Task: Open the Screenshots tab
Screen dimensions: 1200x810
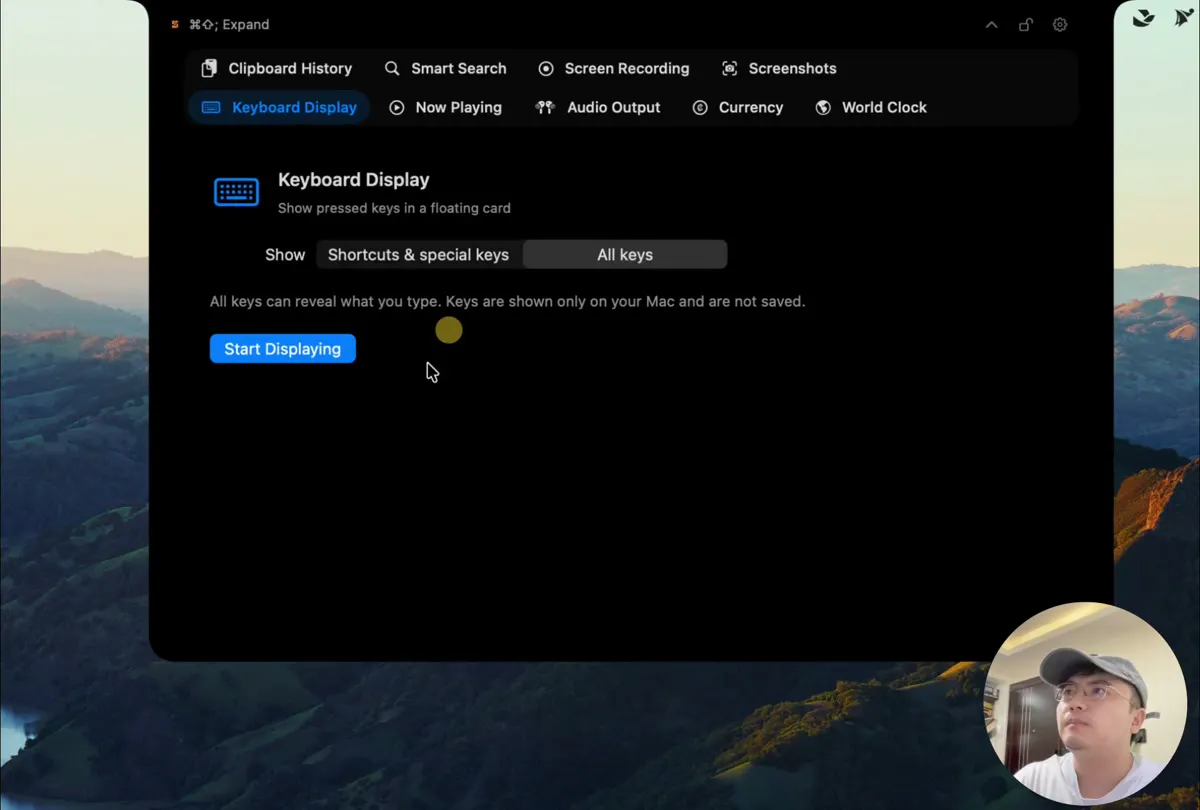Action: click(x=779, y=68)
